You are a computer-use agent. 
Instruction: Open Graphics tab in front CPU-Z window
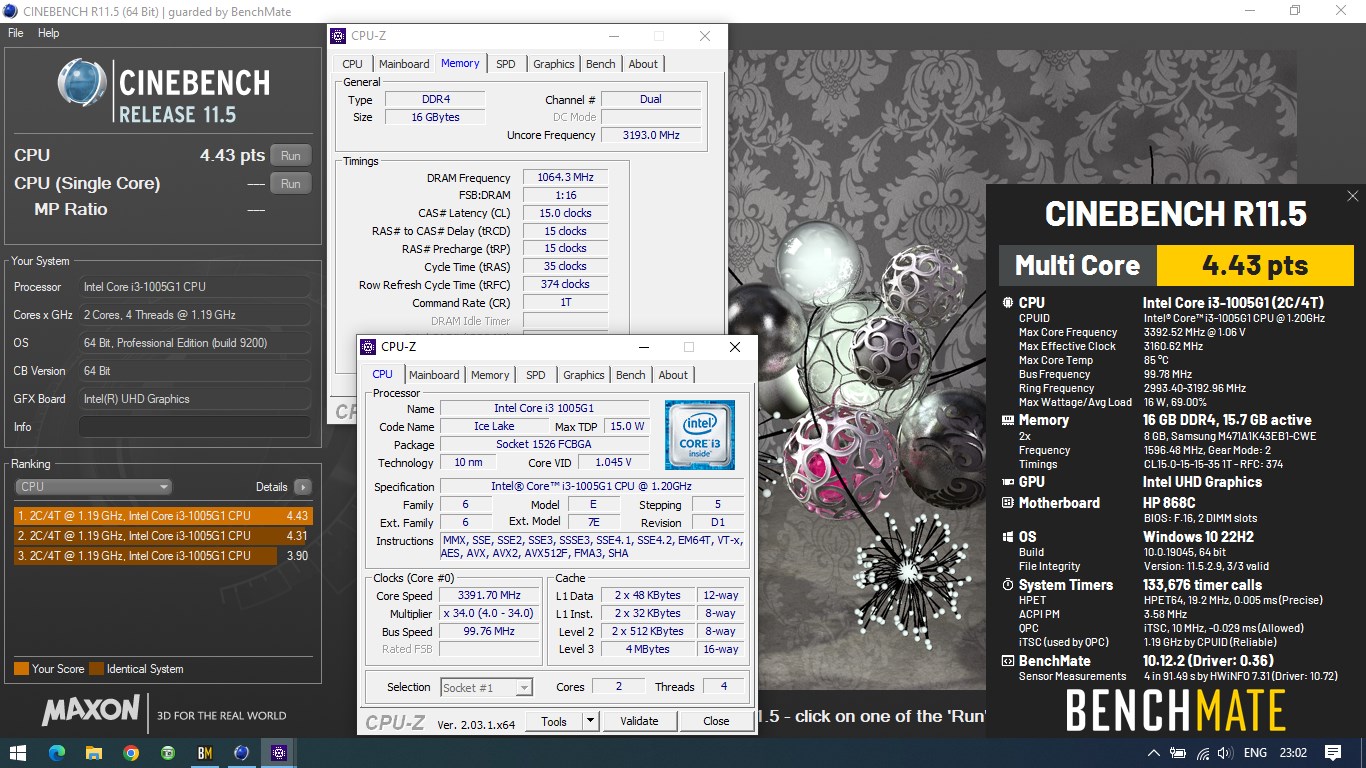(x=584, y=375)
